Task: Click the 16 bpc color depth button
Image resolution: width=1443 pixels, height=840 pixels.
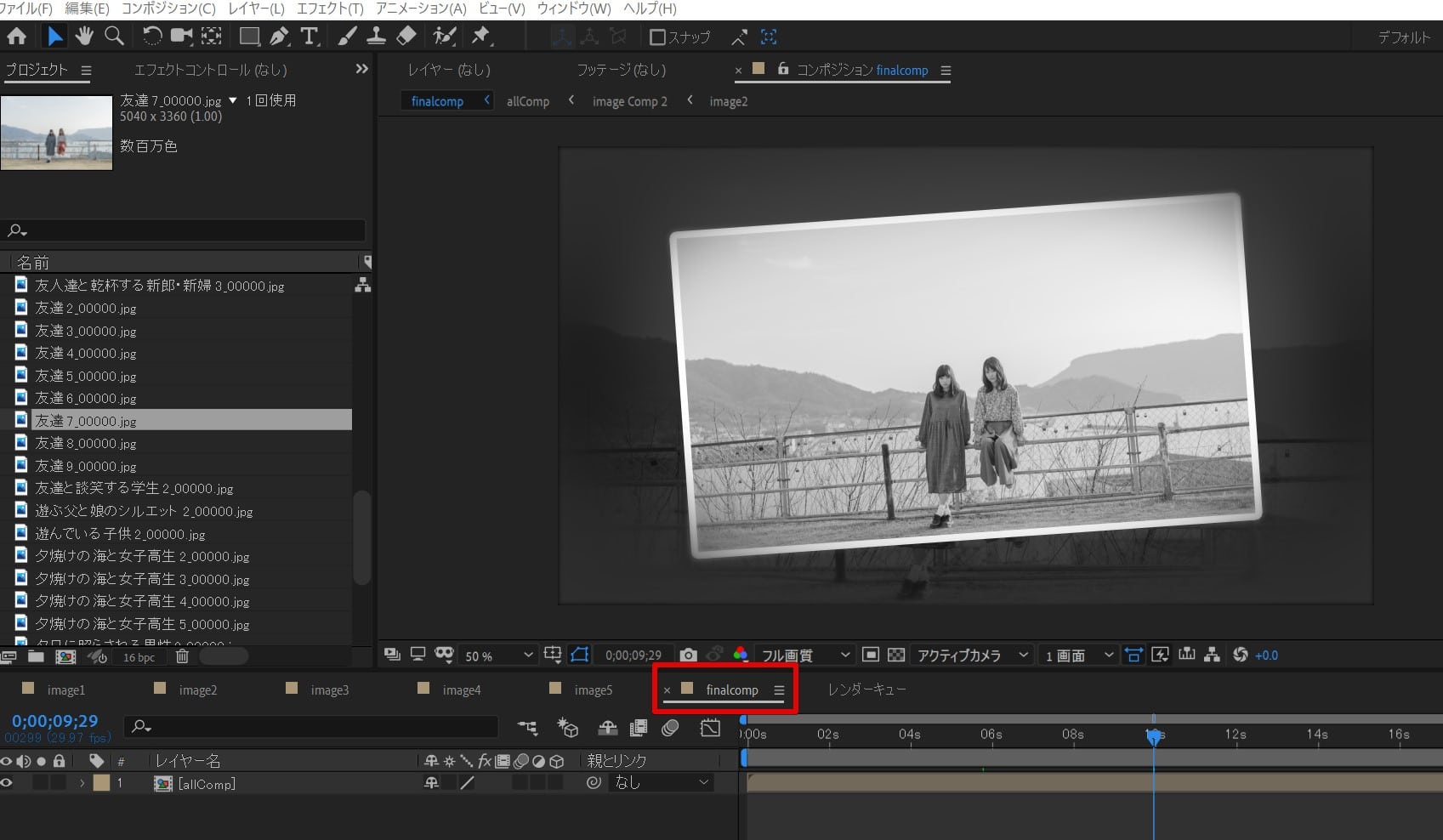Action: [x=139, y=657]
